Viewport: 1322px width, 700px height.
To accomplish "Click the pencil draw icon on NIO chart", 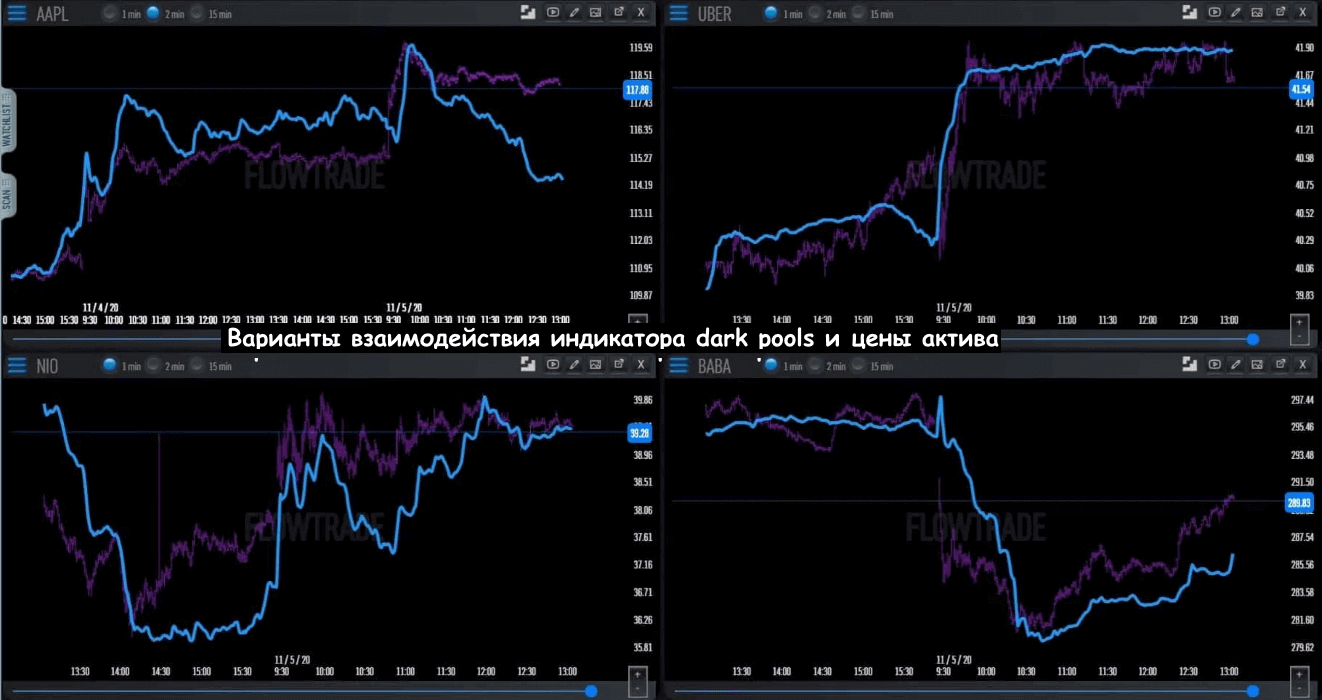I will click(x=574, y=365).
